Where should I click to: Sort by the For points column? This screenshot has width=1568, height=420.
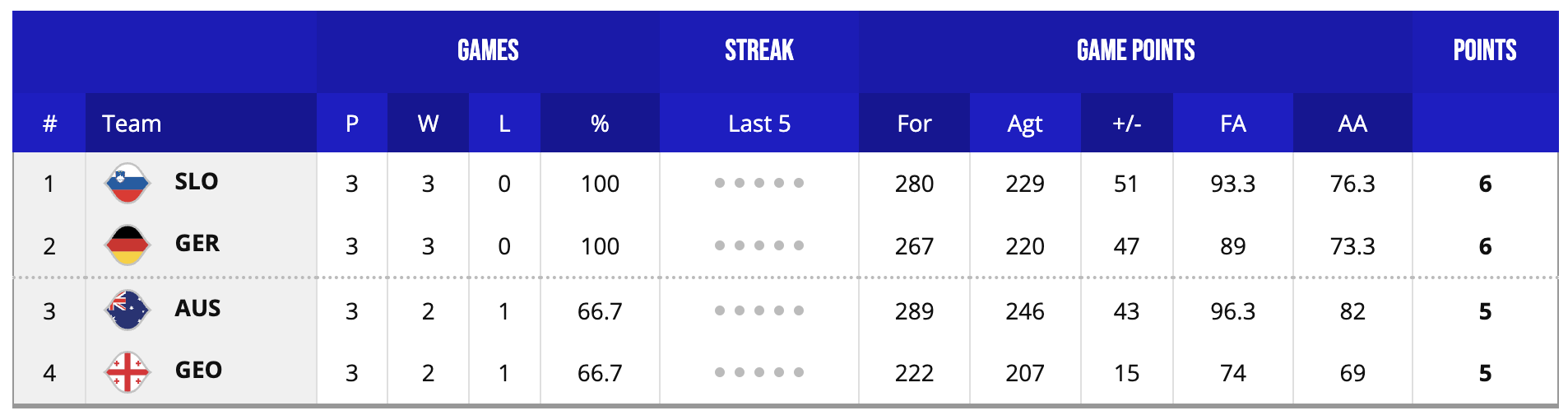914,124
